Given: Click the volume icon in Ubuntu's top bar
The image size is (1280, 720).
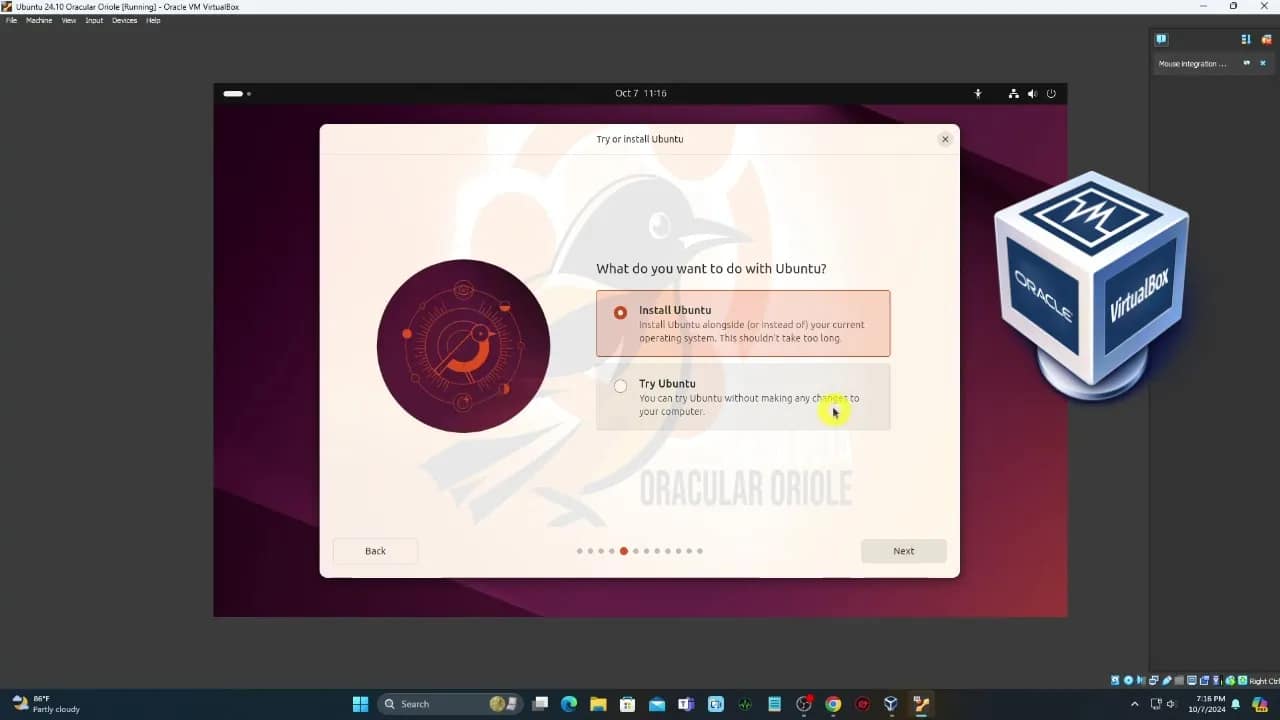Looking at the screenshot, I should pyautogui.click(x=1032, y=93).
